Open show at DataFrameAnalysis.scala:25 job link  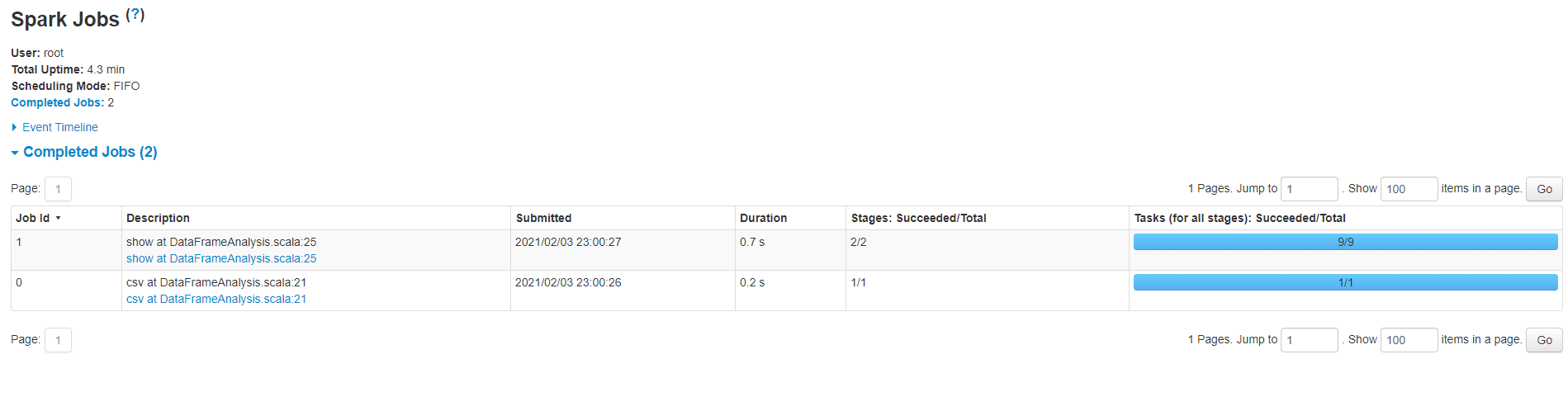[x=221, y=258]
